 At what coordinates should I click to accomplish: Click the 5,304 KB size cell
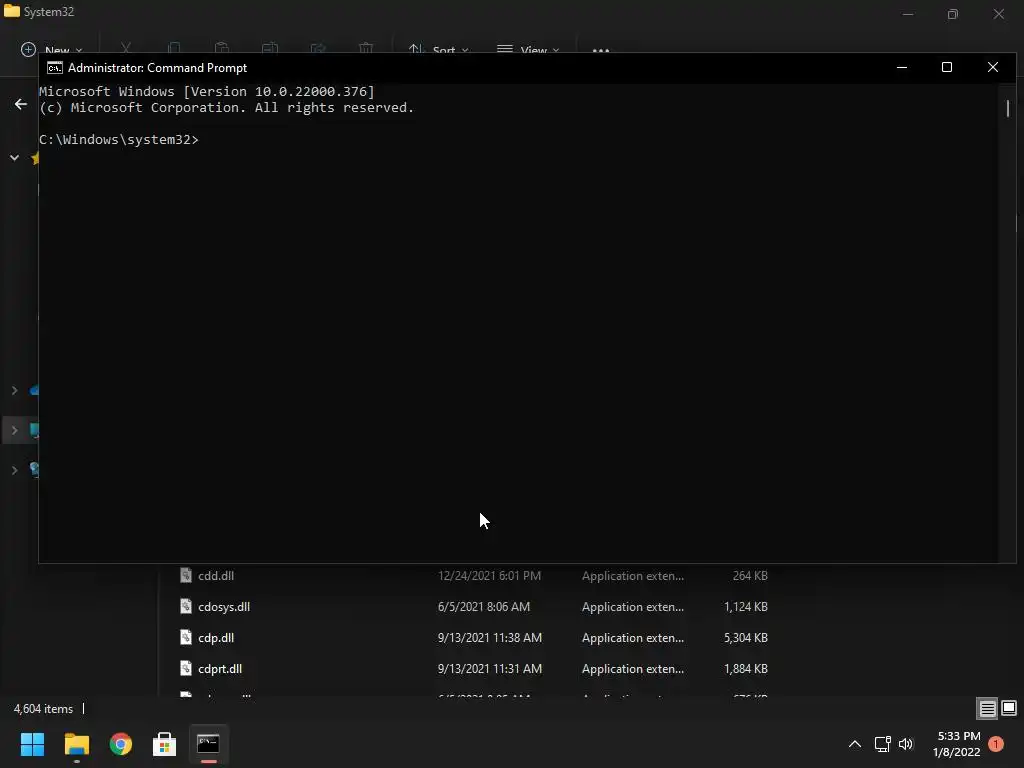746,637
